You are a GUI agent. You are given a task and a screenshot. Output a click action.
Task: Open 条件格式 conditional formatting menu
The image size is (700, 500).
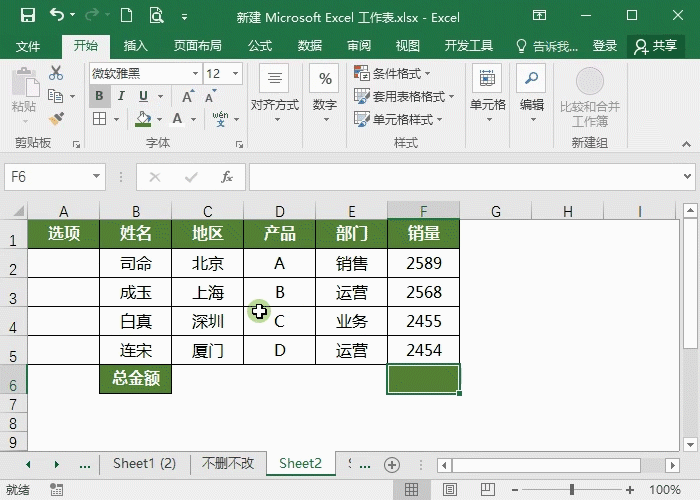coord(392,73)
